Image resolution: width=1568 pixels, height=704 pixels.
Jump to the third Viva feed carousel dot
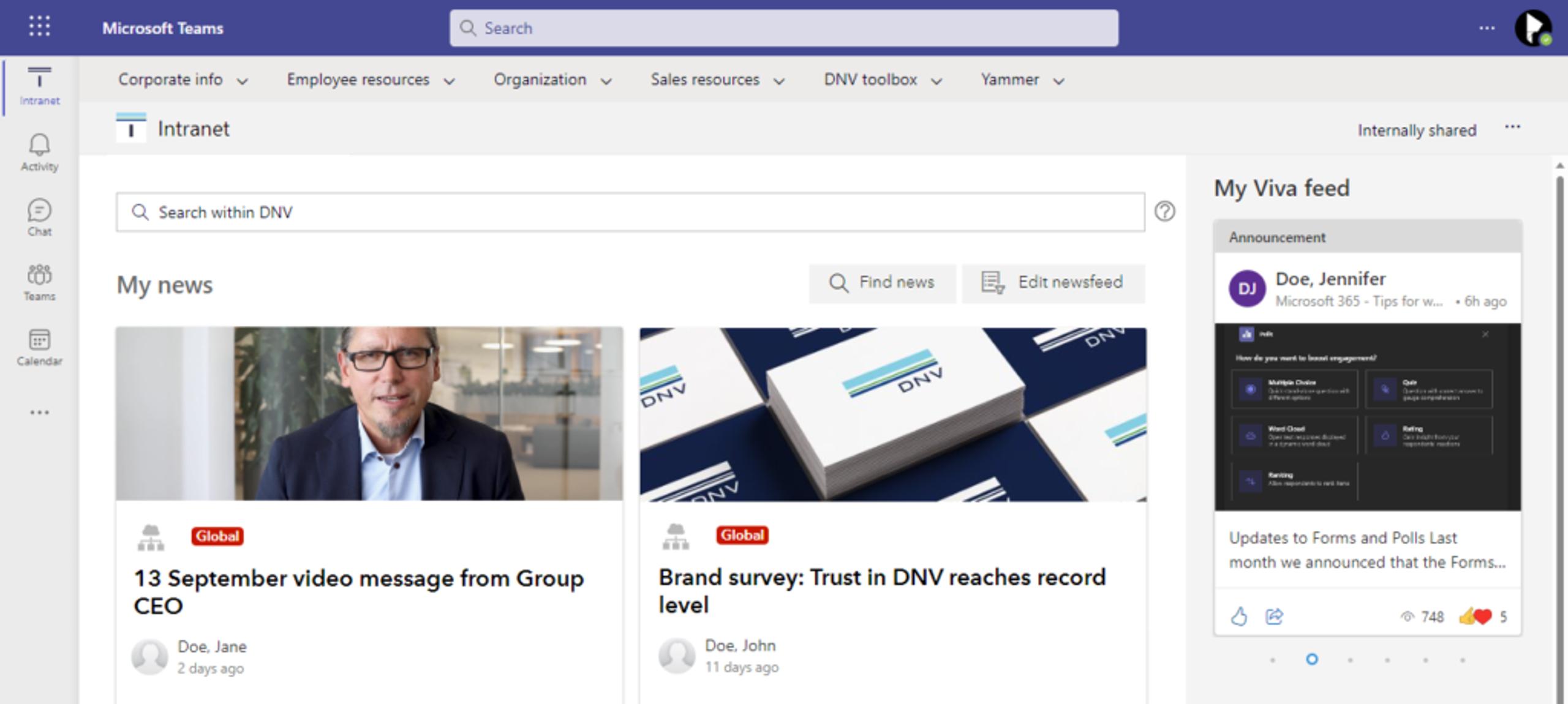click(x=1350, y=660)
